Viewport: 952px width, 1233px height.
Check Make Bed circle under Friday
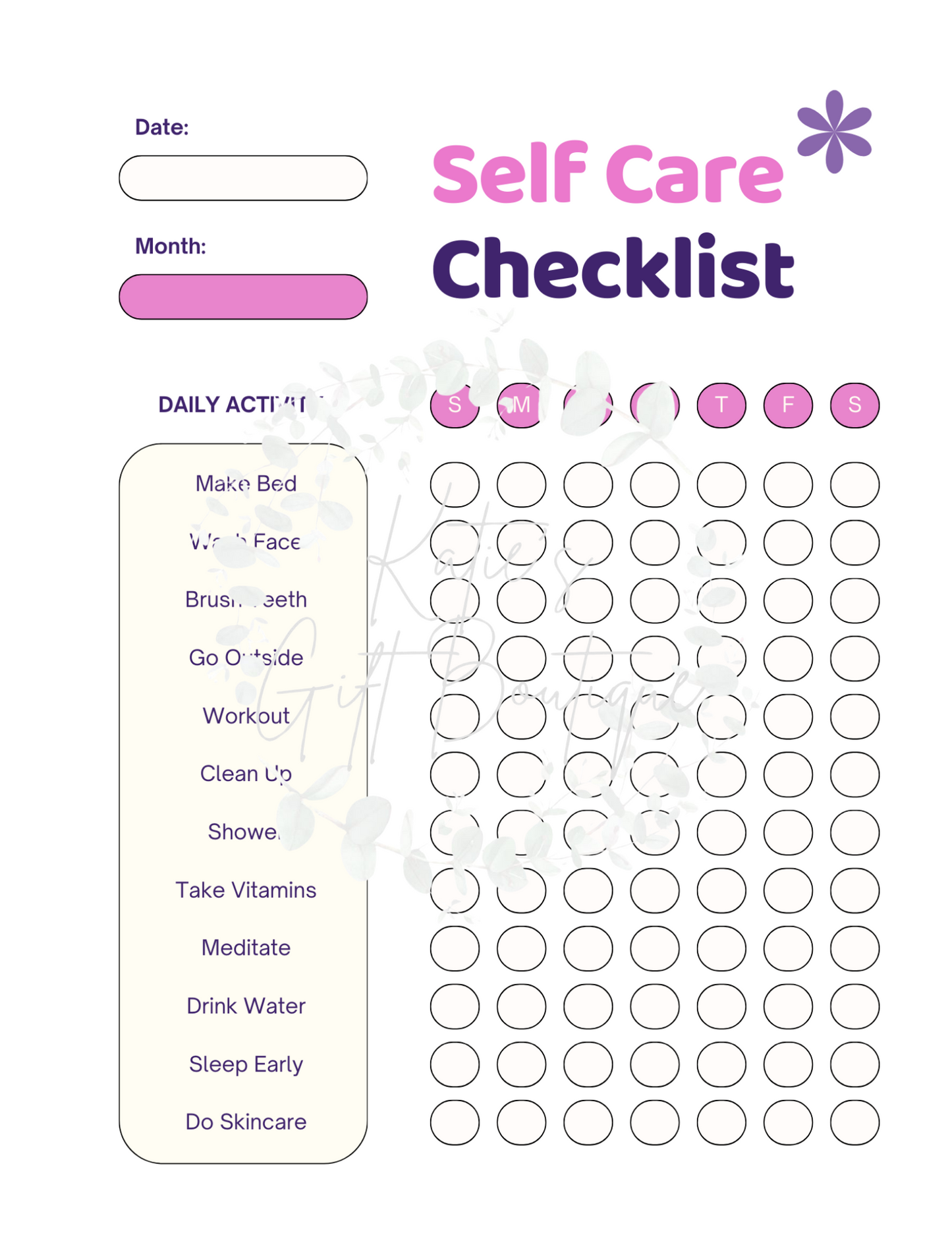point(788,484)
